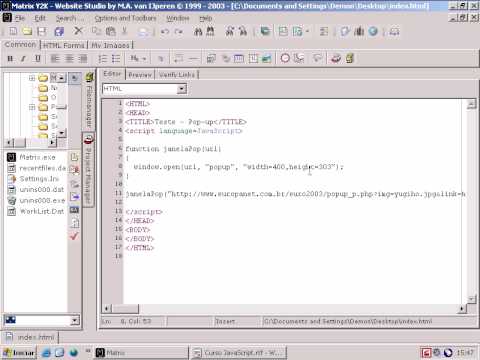Click the Redo arrow icon
Image resolution: width=480 pixels, height=360 pixels.
click(179, 32)
